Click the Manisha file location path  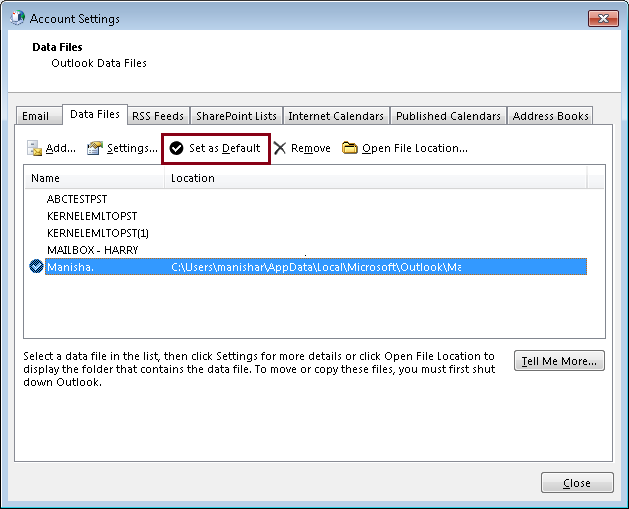316,267
